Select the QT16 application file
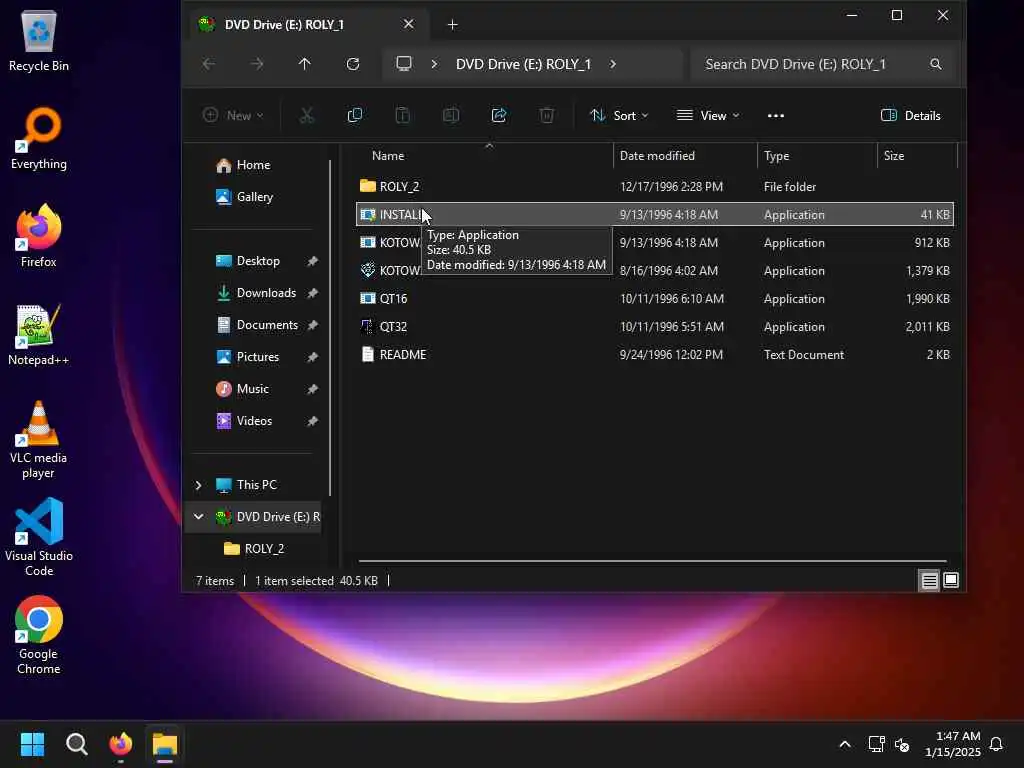The image size is (1024, 768). click(x=655, y=298)
